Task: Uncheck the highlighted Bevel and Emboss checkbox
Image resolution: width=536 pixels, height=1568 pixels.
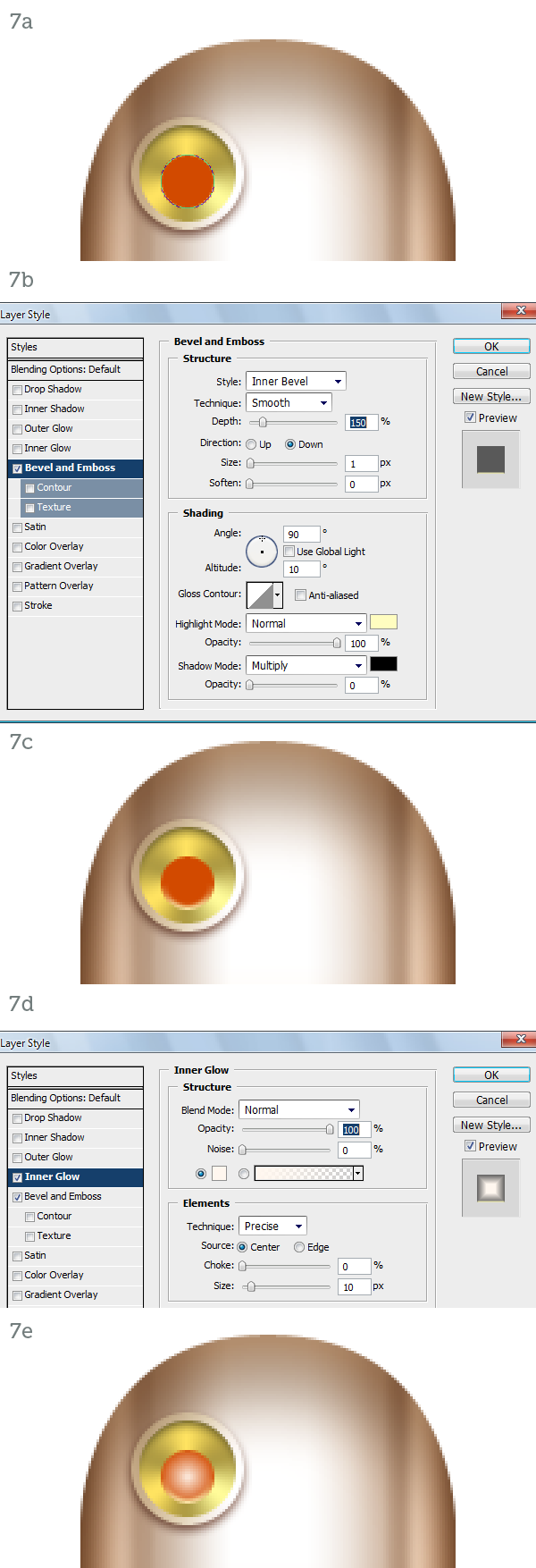Action: point(17,468)
